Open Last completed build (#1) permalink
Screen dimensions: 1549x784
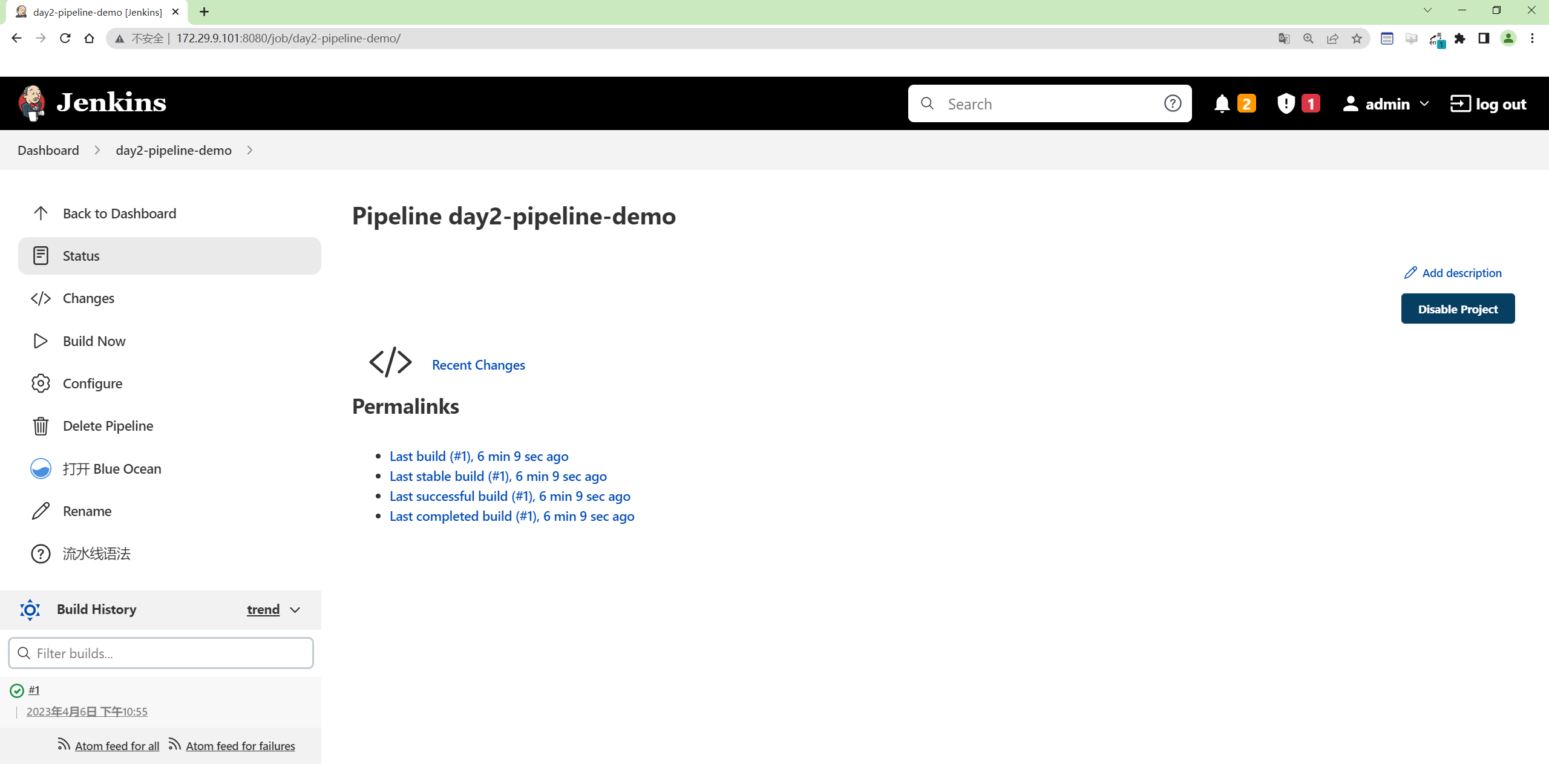coord(512,516)
